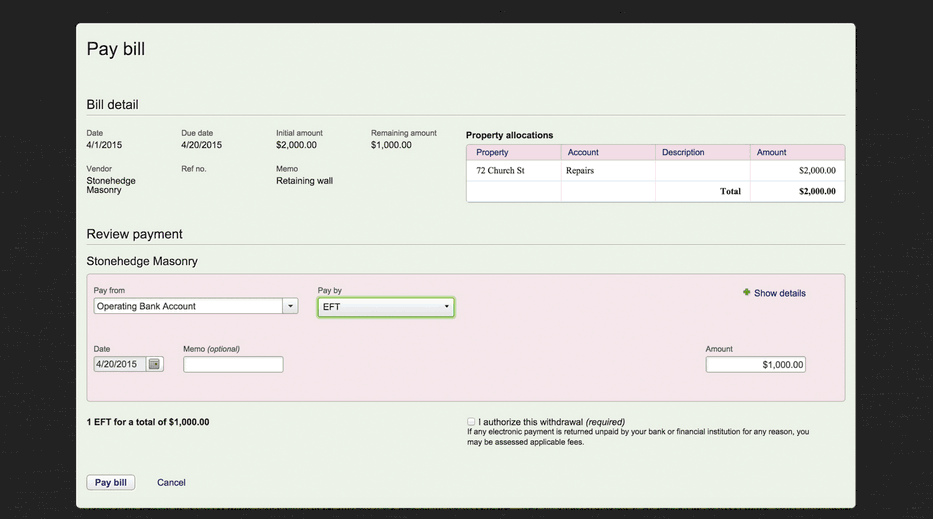The width and height of the screenshot is (933, 519).
Task: Click the Cancel link
Action: tap(171, 483)
